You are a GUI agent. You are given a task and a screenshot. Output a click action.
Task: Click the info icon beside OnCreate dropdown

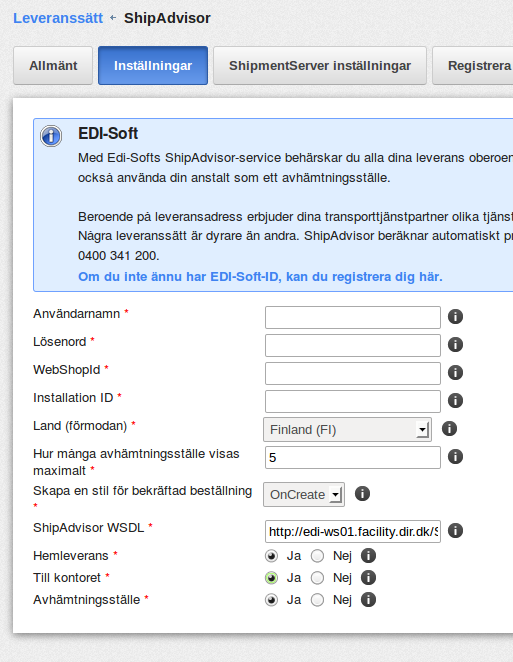click(362, 493)
